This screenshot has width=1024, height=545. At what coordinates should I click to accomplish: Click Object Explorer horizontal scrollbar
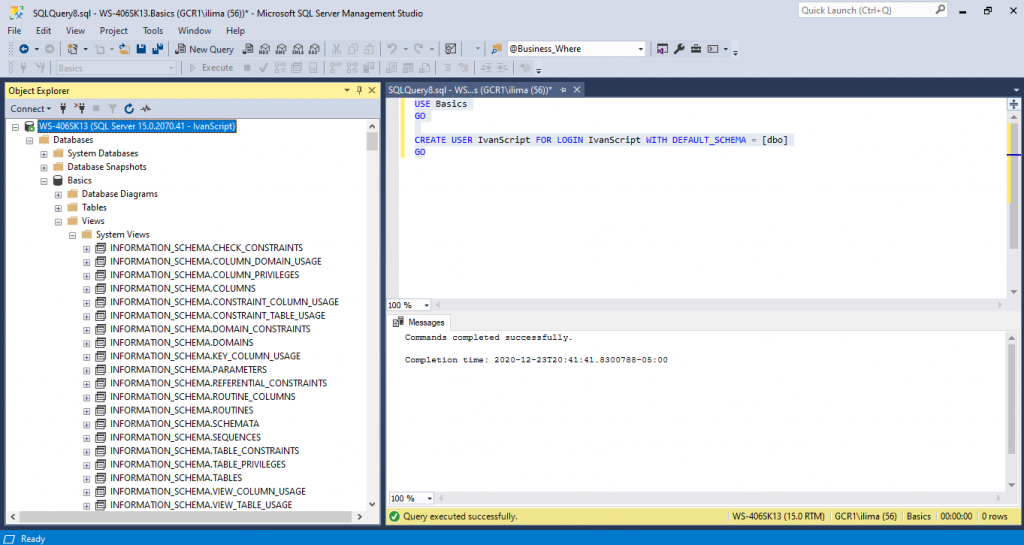[186, 516]
